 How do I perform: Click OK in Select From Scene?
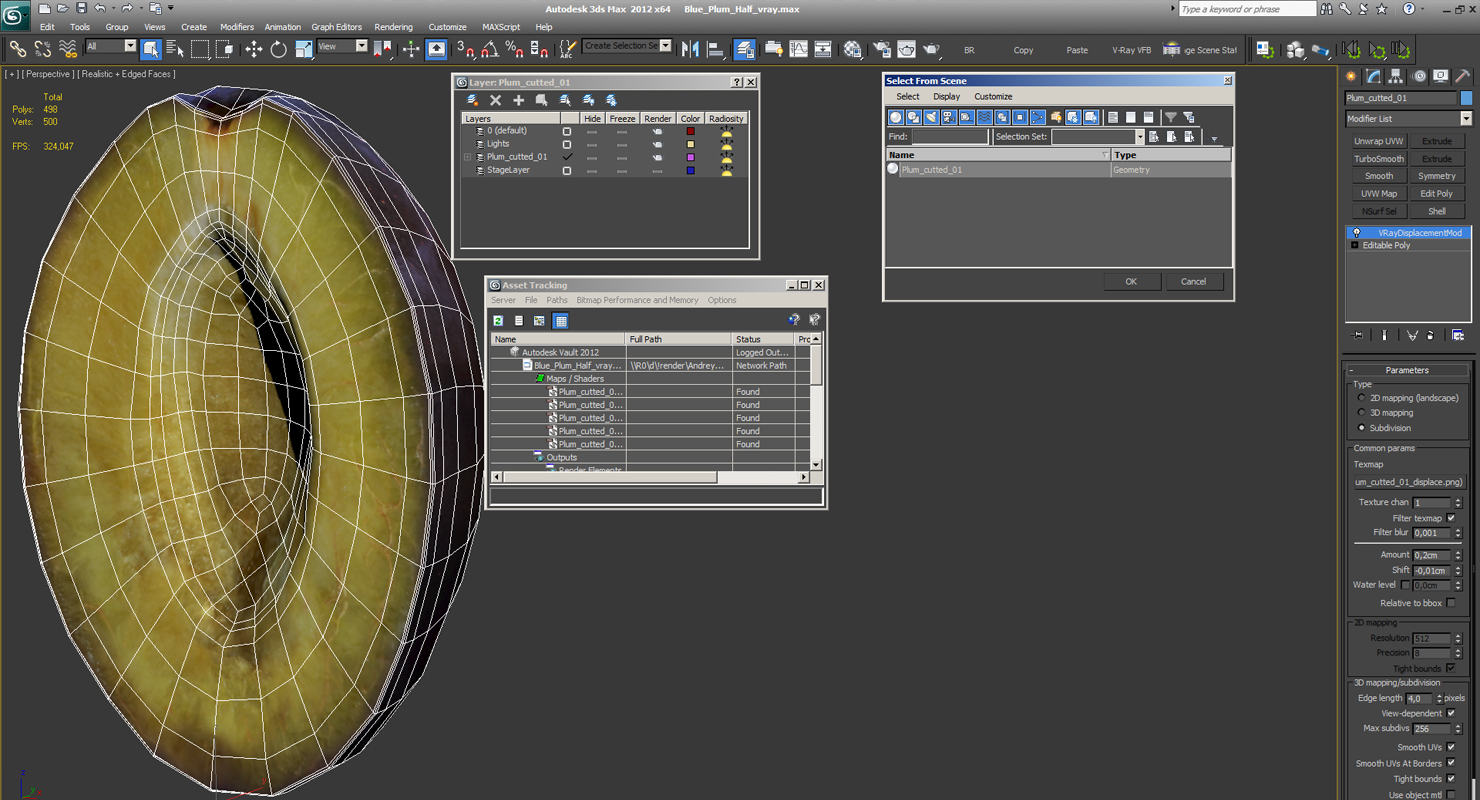[1131, 281]
